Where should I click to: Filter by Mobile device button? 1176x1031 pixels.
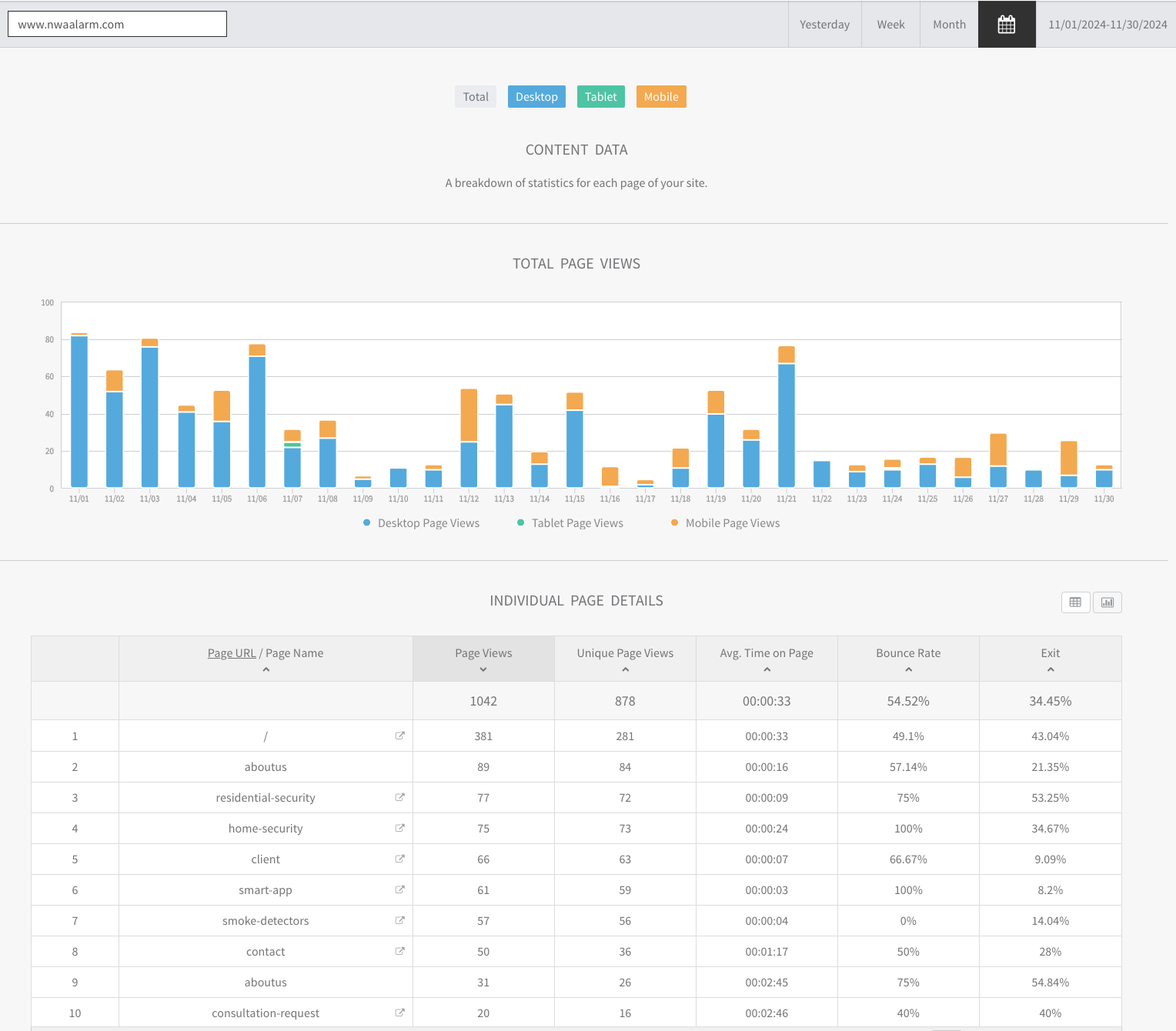point(661,97)
